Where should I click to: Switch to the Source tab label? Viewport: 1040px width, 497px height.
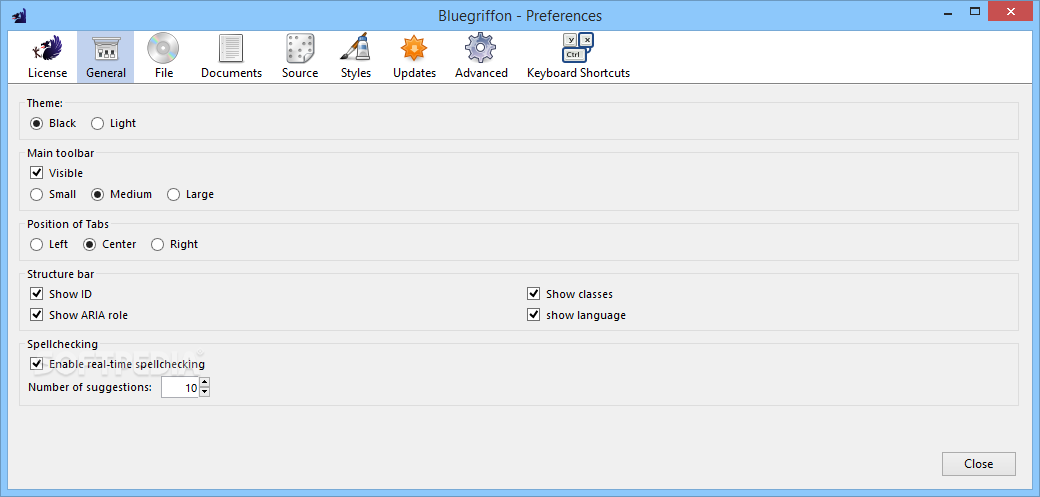tap(300, 73)
